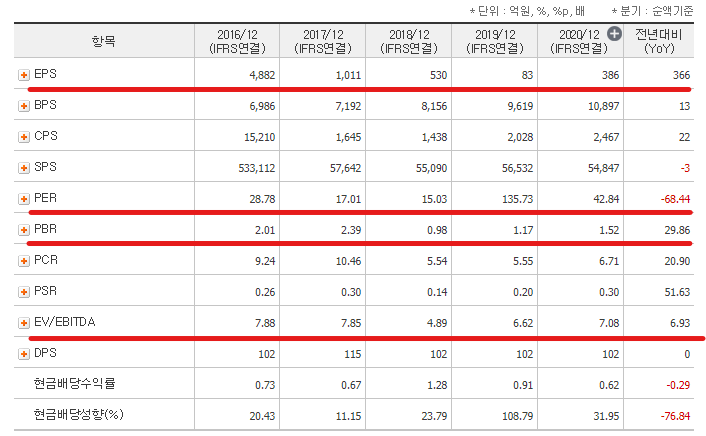The image size is (706, 436).
Task: Click the PER value 28.78
Action: (x=262, y=199)
